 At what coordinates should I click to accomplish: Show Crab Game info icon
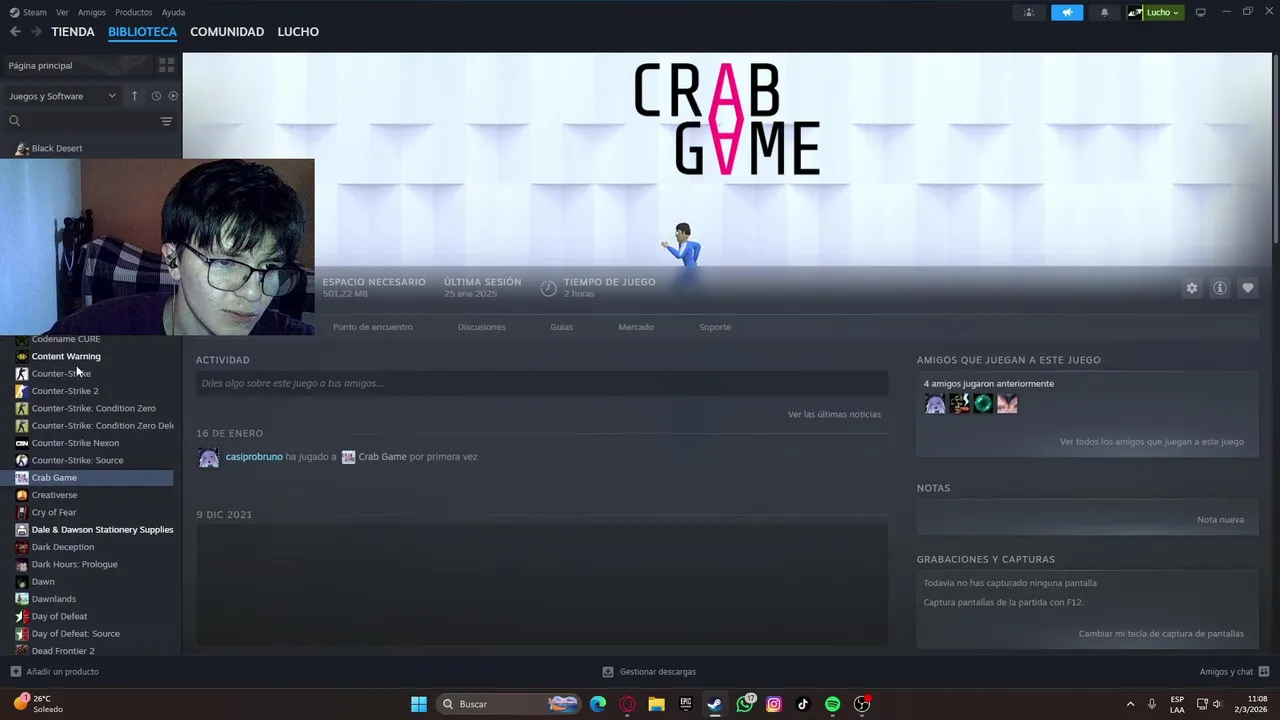[1219, 288]
